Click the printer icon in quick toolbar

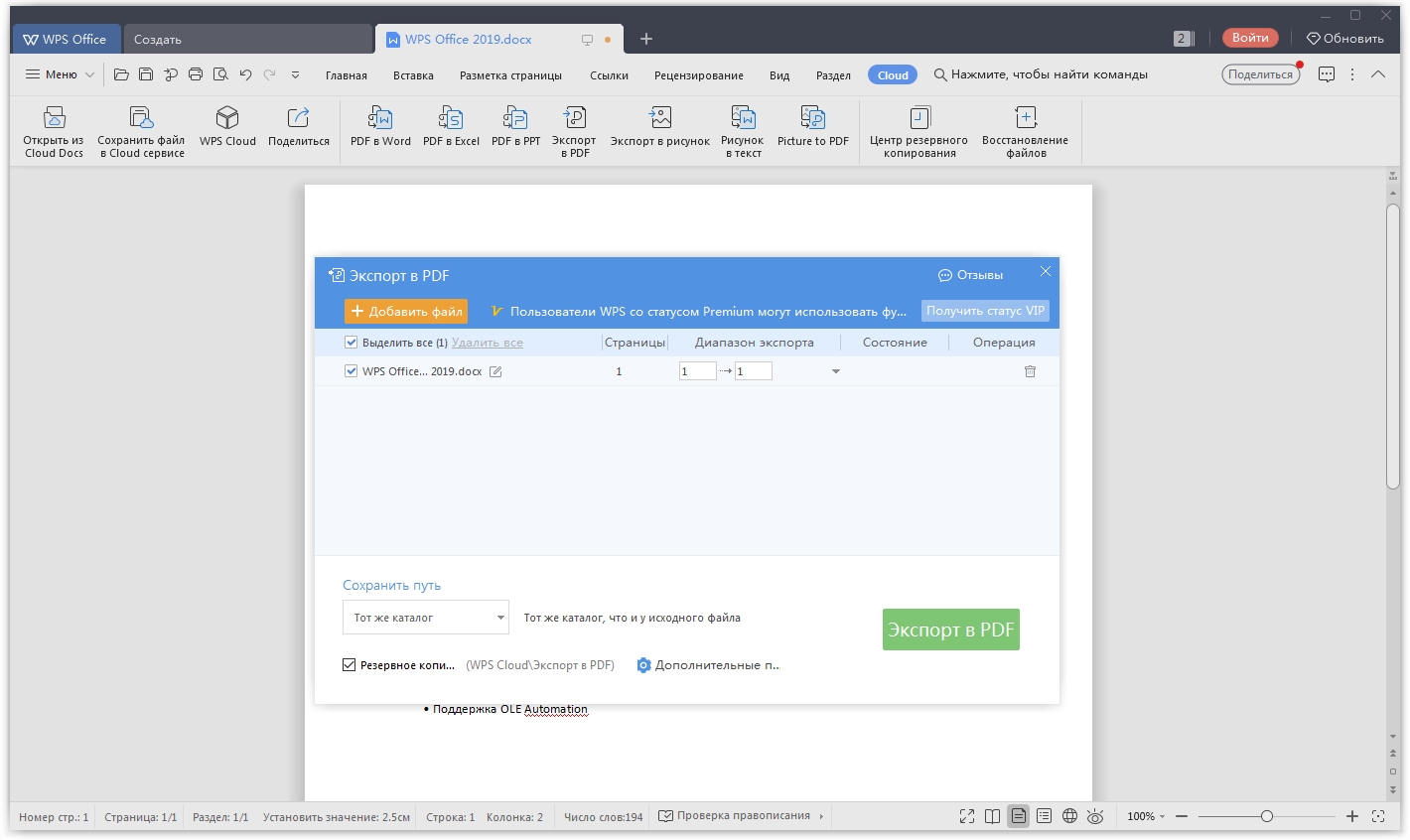[196, 74]
